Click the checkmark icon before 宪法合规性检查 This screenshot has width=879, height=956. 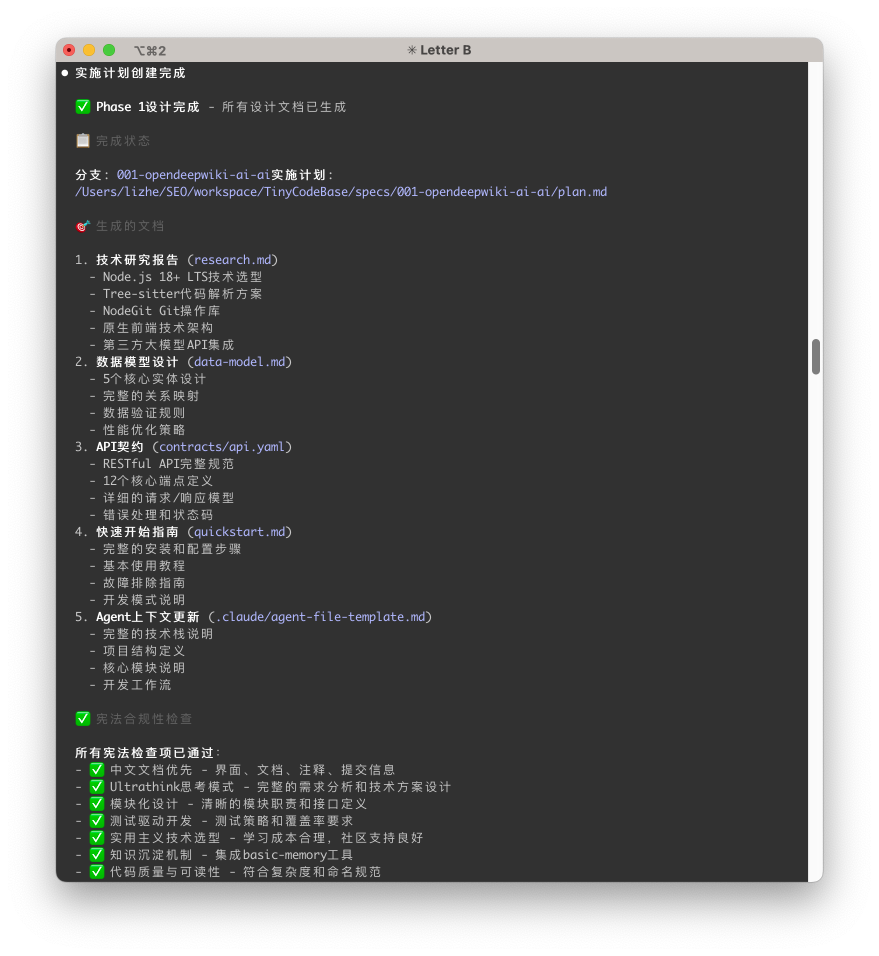click(x=84, y=718)
